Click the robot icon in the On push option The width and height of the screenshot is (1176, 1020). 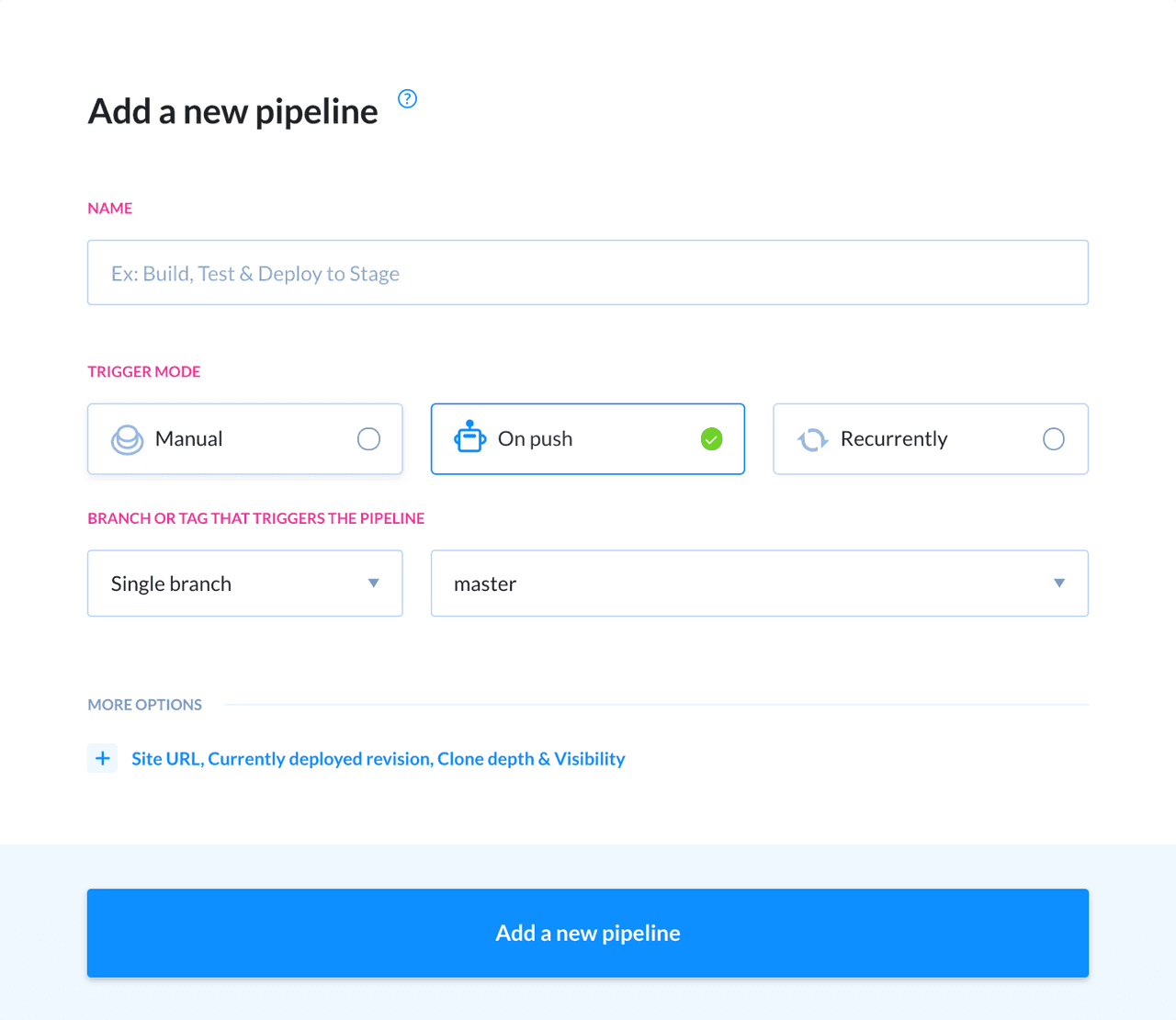pos(469,438)
